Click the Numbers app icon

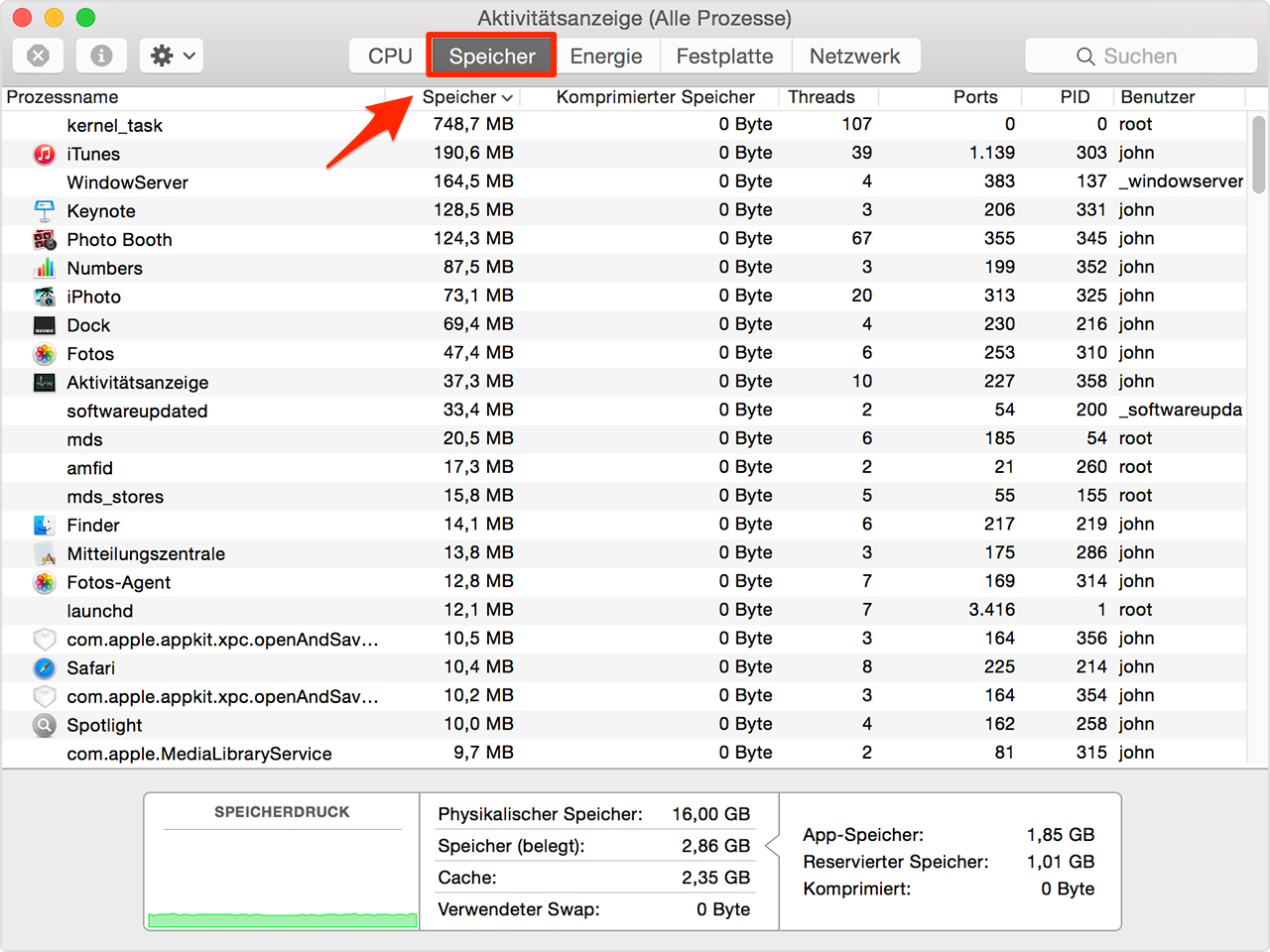pyautogui.click(x=45, y=268)
